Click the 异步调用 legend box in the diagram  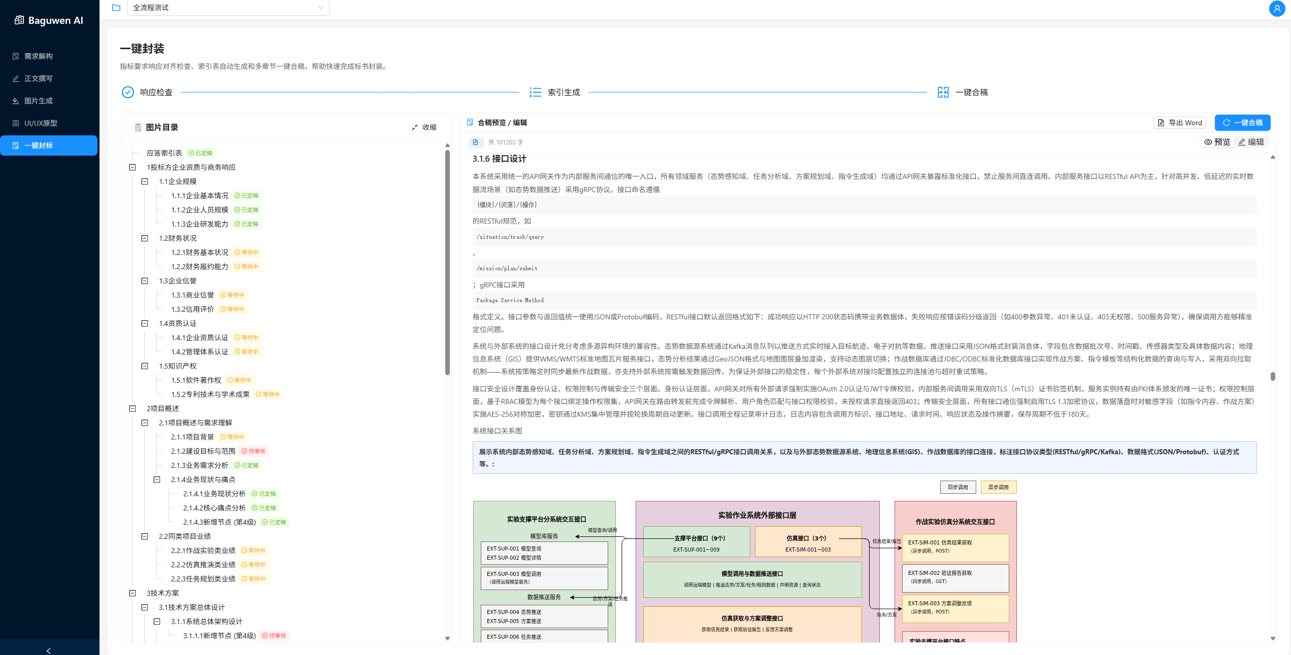click(x=998, y=487)
